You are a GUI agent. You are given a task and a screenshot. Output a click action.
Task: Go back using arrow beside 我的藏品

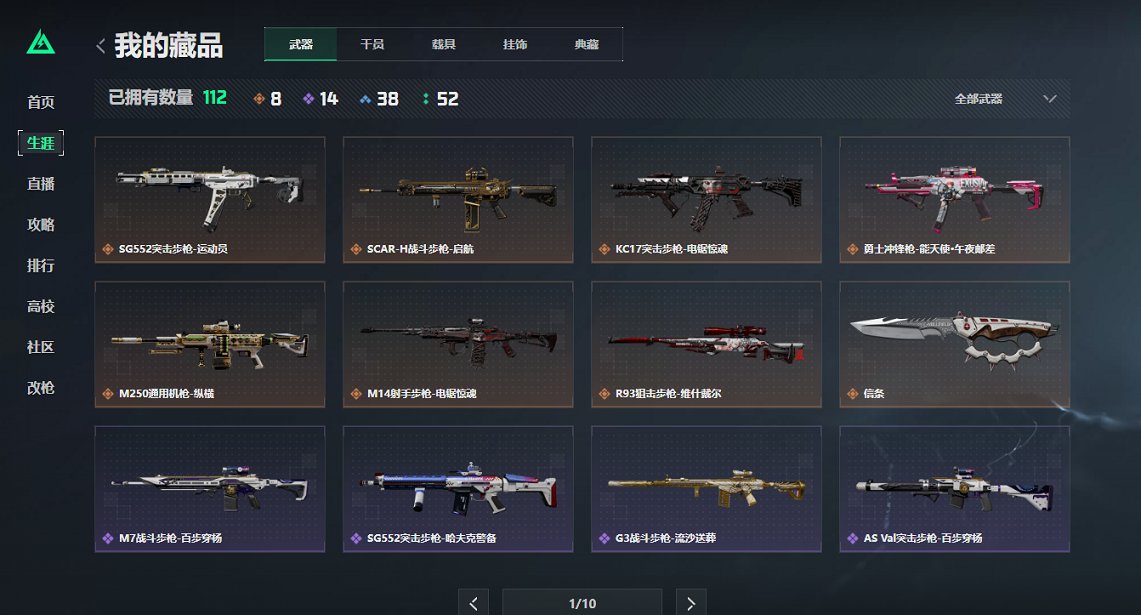pyautogui.click(x=100, y=46)
